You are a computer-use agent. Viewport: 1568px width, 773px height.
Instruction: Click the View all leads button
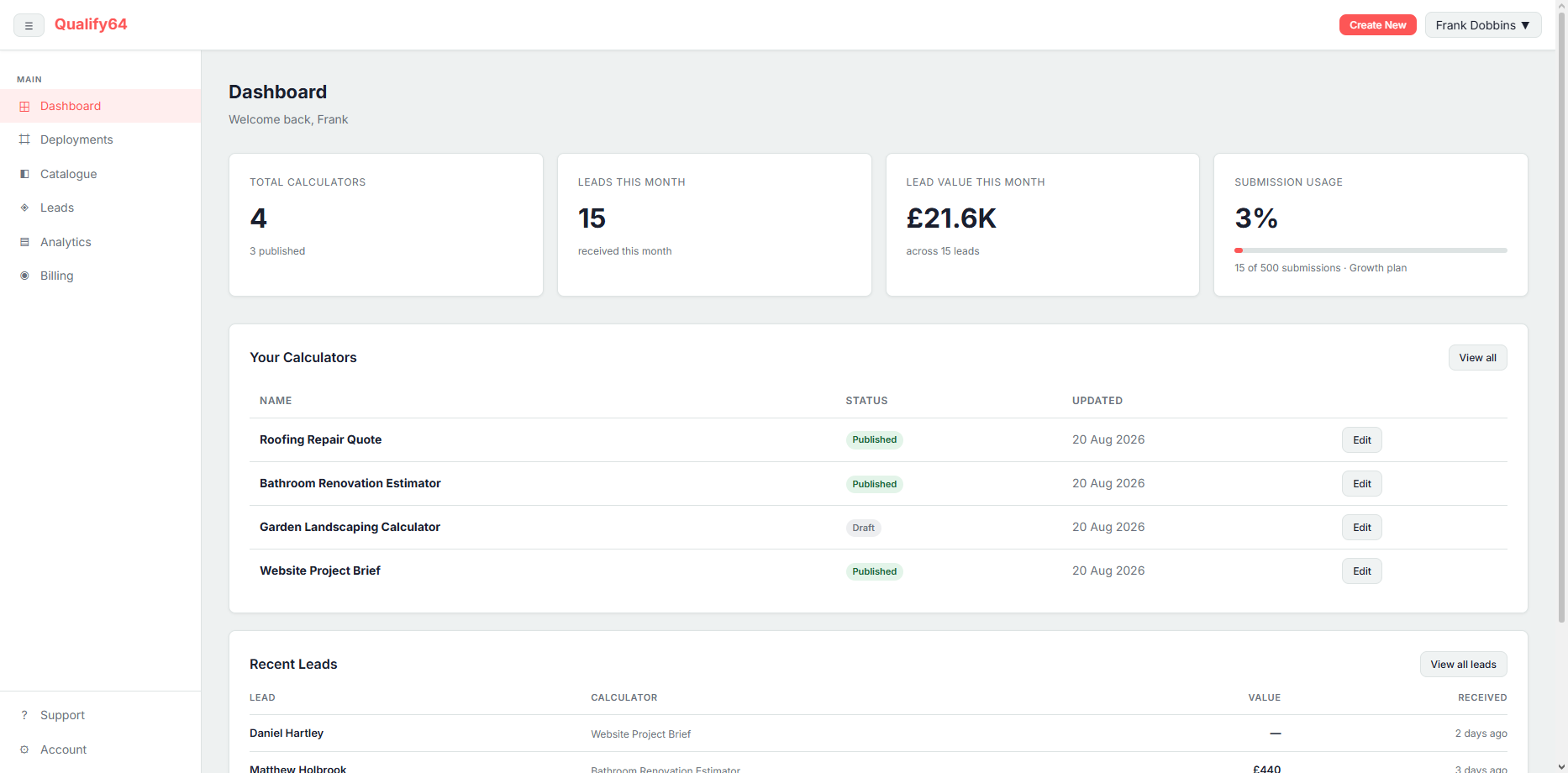1463,665
